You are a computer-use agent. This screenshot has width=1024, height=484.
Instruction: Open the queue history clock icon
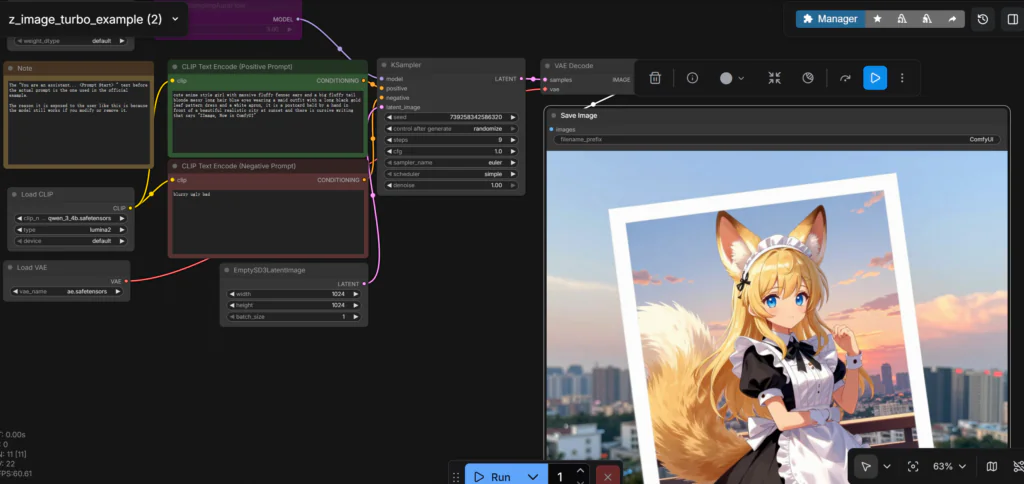(983, 19)
